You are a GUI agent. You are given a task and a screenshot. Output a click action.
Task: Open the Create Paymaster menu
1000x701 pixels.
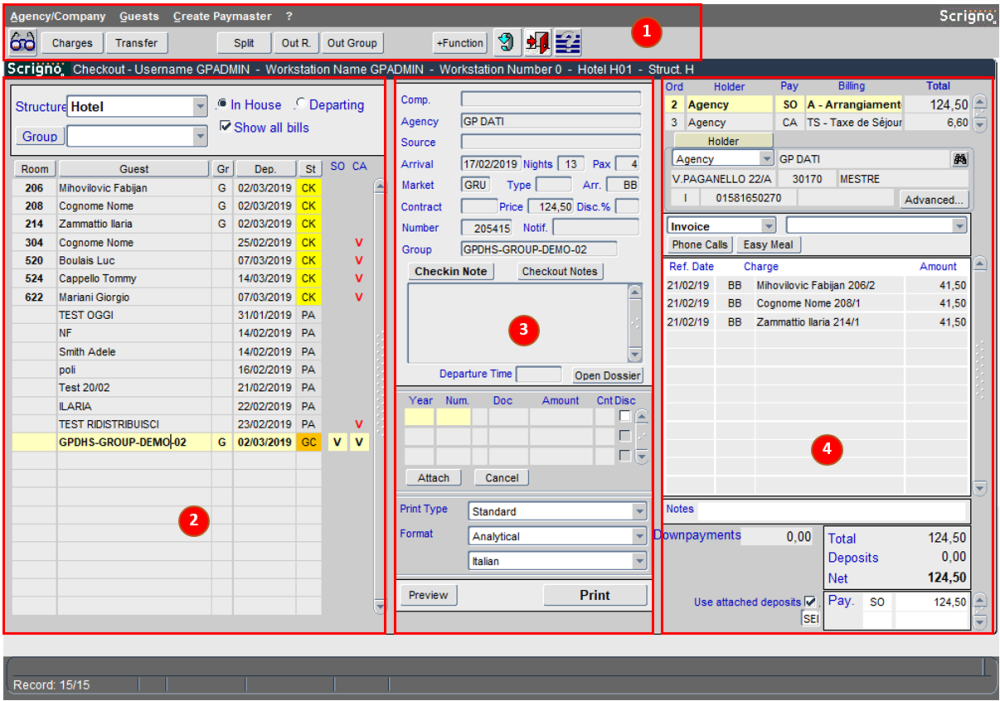coord(222,16)
